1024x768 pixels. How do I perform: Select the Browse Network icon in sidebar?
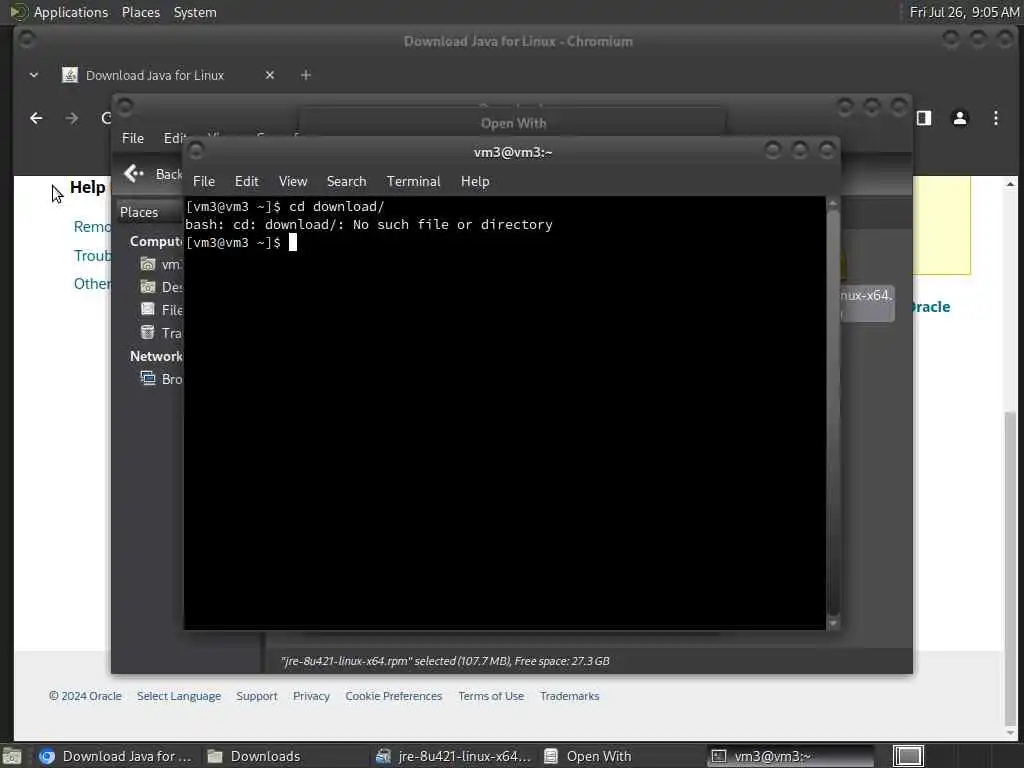point(148,379)
